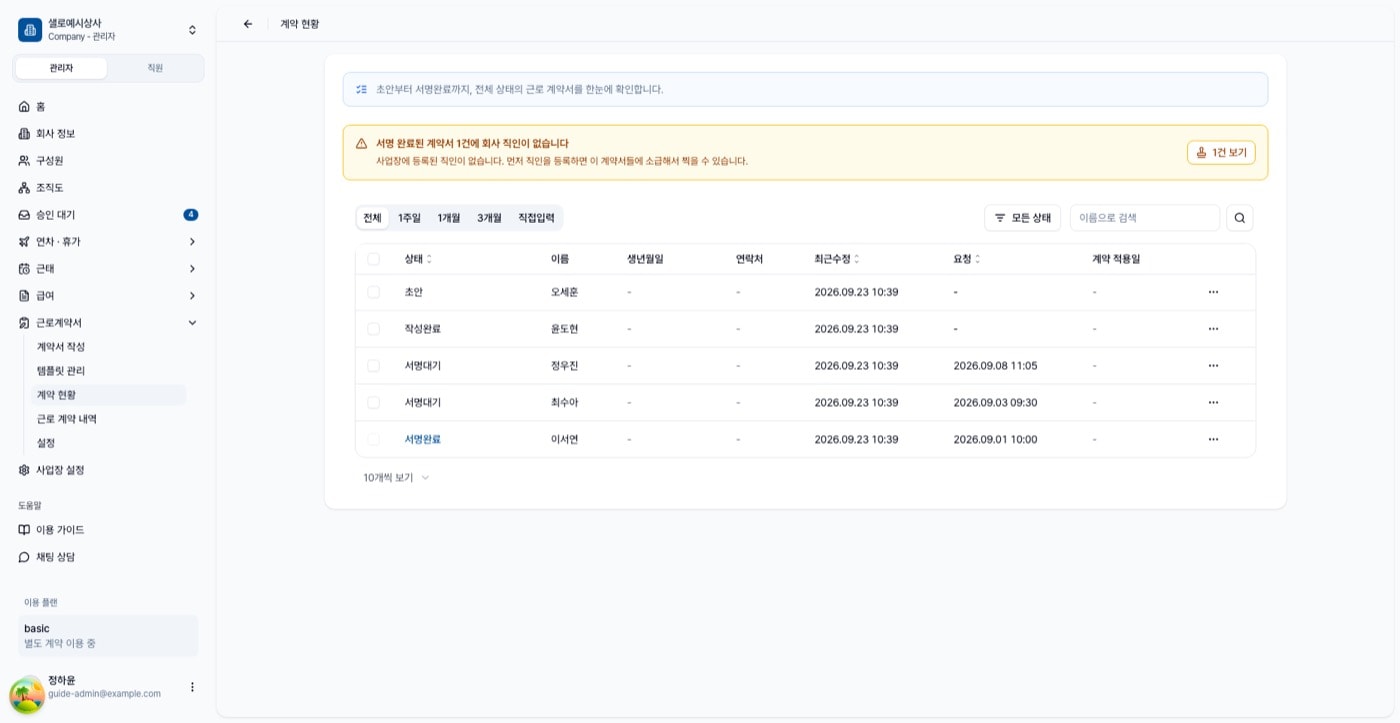
Task: Open the 조직도 page
Action: click(x=108, y=187)
